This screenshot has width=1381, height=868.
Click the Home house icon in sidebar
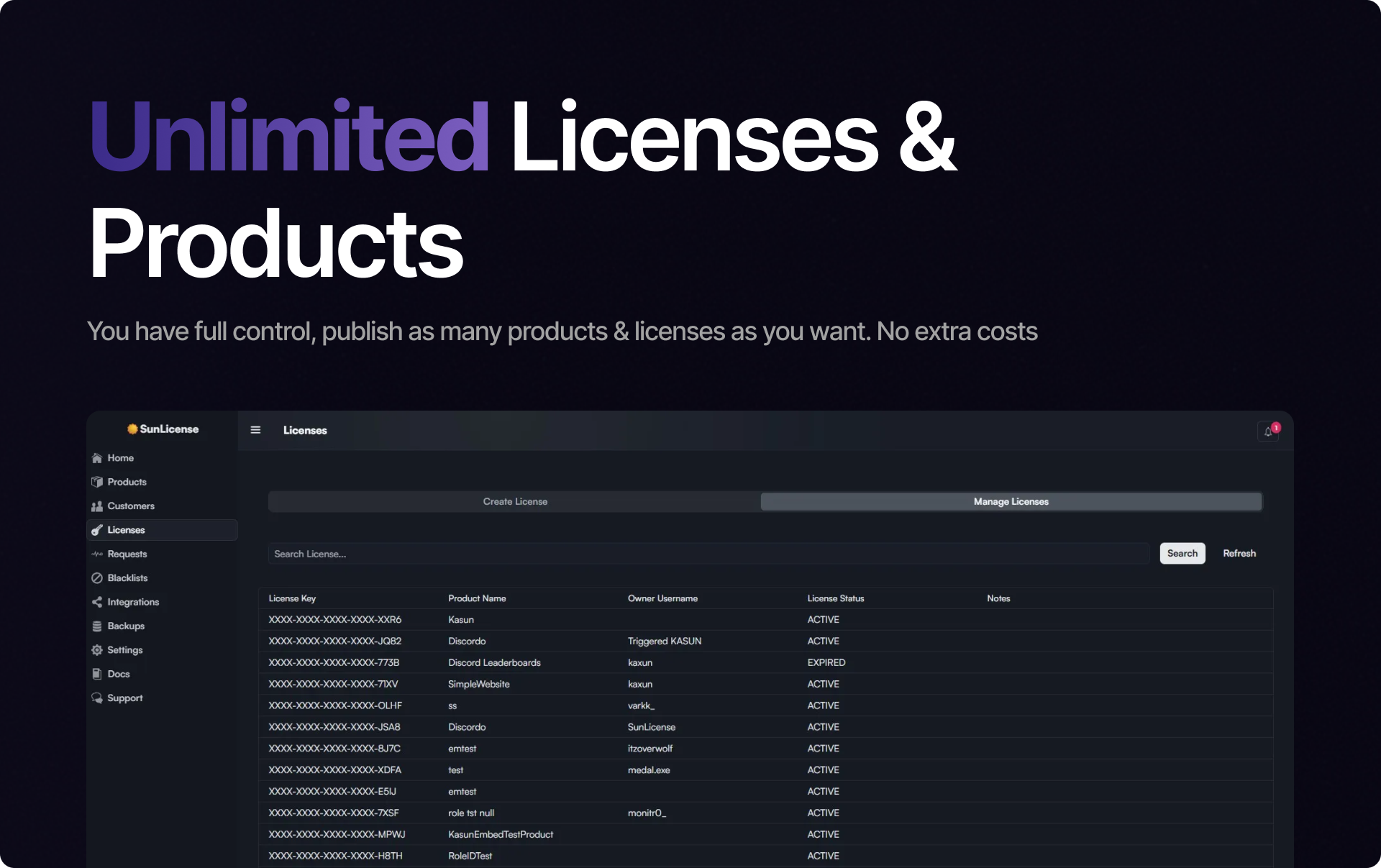pyautogui.click(x=97, y=458)
